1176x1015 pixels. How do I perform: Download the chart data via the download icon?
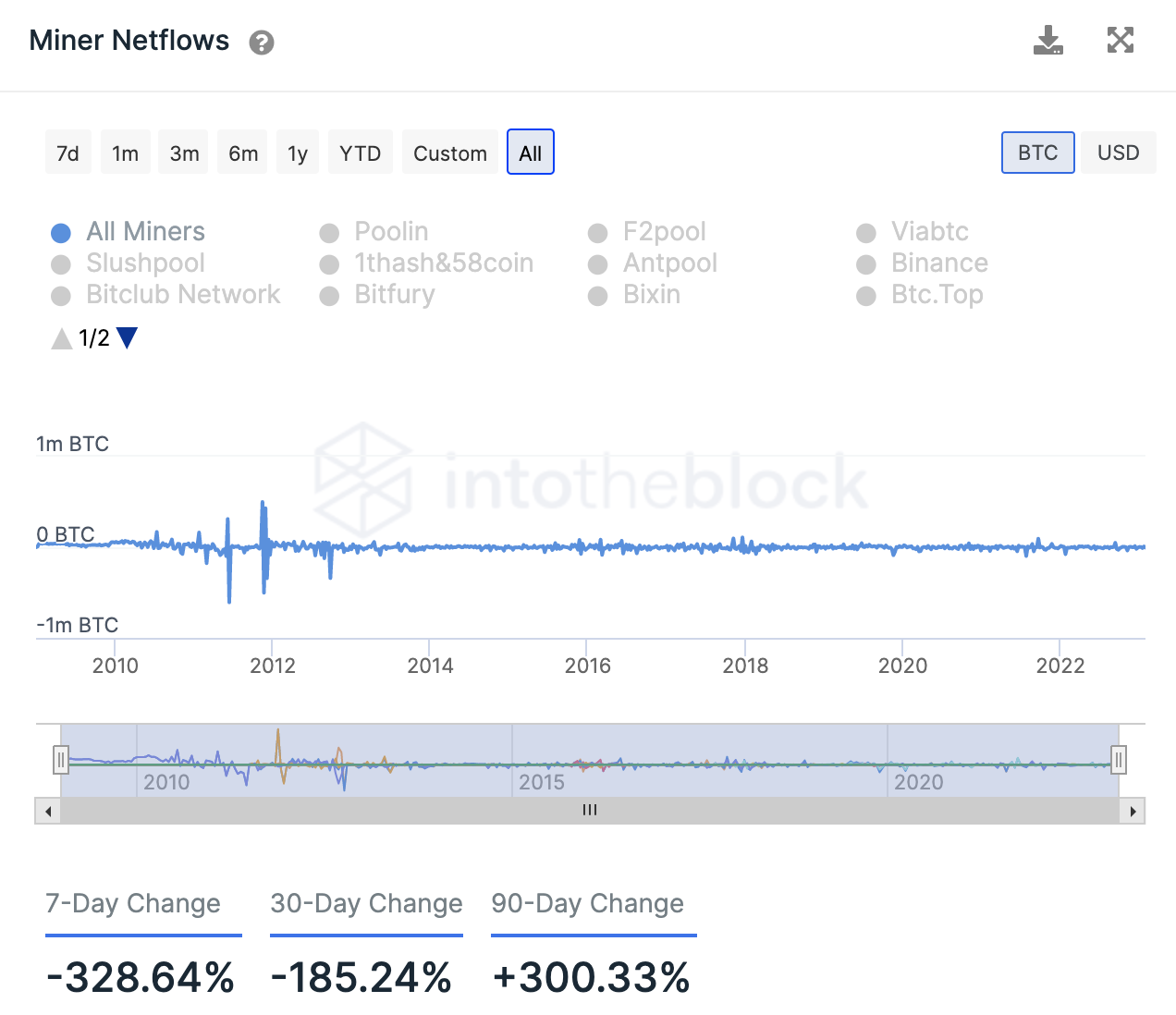pyautogui.click(x=1047, y=41)
